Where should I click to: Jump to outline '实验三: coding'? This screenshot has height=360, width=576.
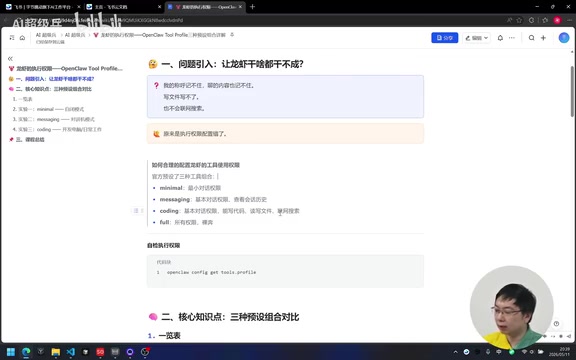click(x=57, y=129)
